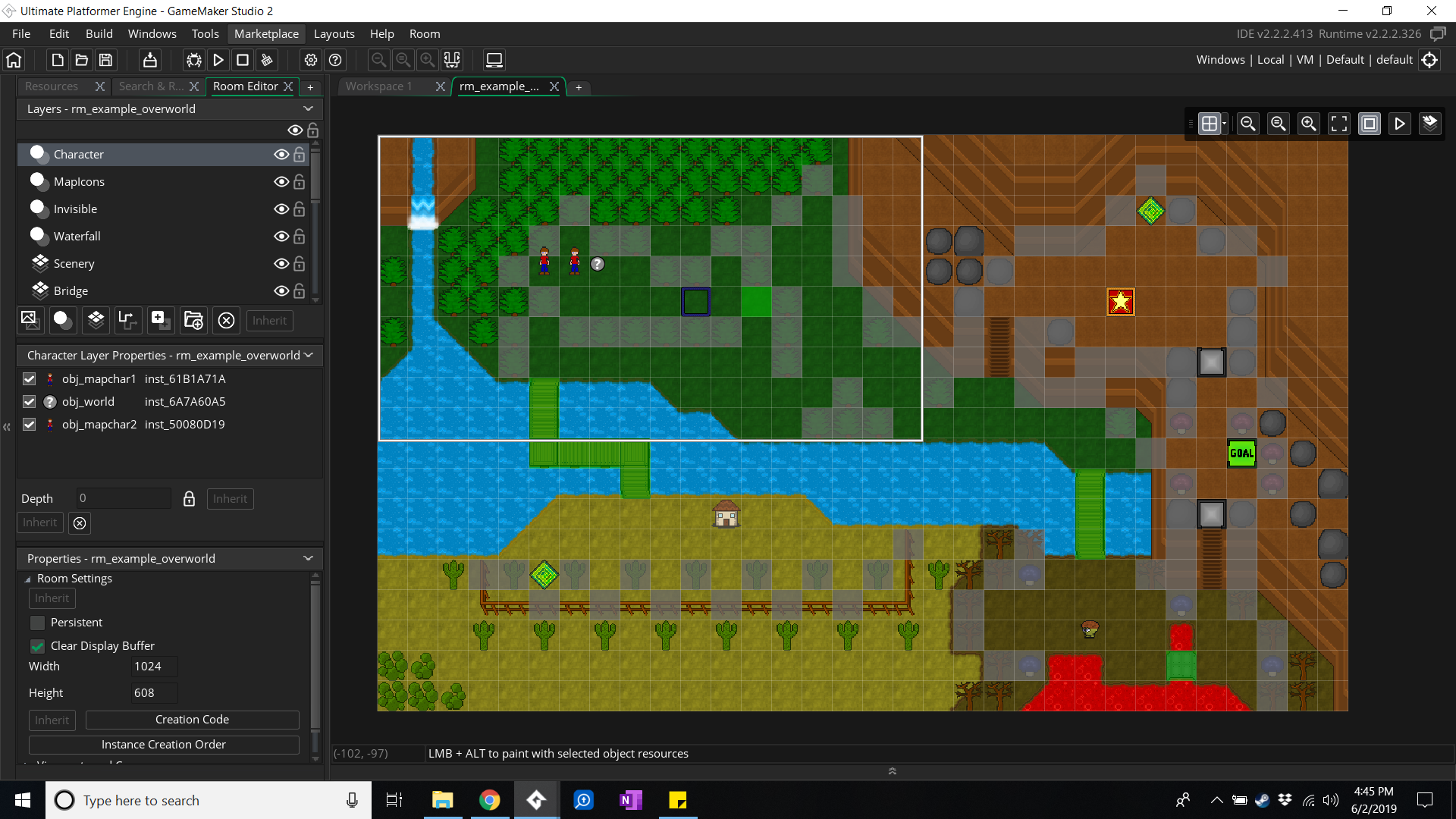Screen dimensions: 1456x819
Task: Hide the MapIcons layer
Action: [x=281, y=182]
